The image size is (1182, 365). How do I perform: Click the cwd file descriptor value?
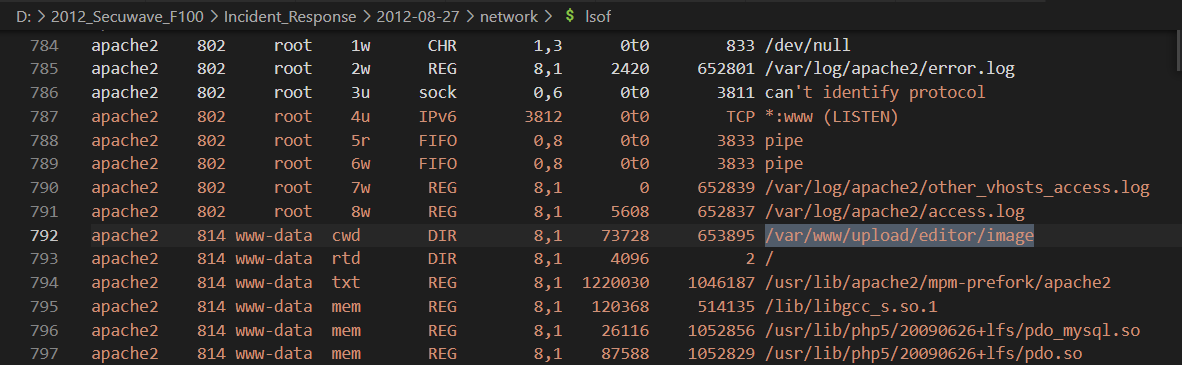click(x=346, y=236)
